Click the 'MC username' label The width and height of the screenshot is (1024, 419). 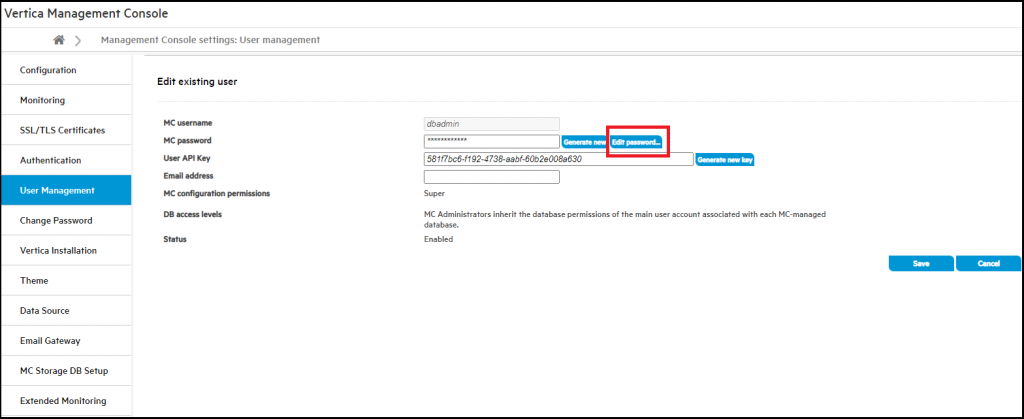coord(188,123)
